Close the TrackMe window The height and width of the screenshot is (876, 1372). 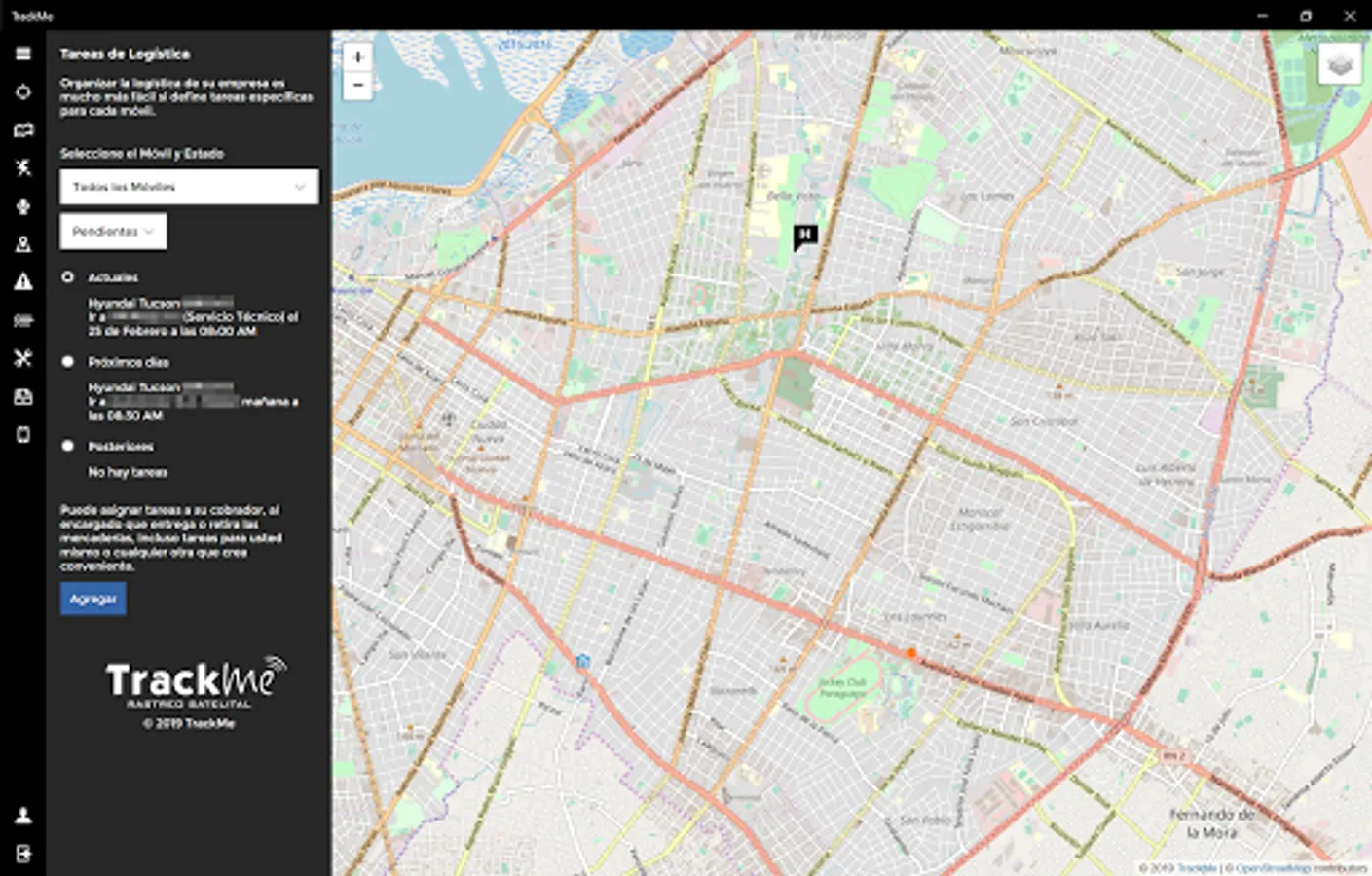[x=1350, y=16]
